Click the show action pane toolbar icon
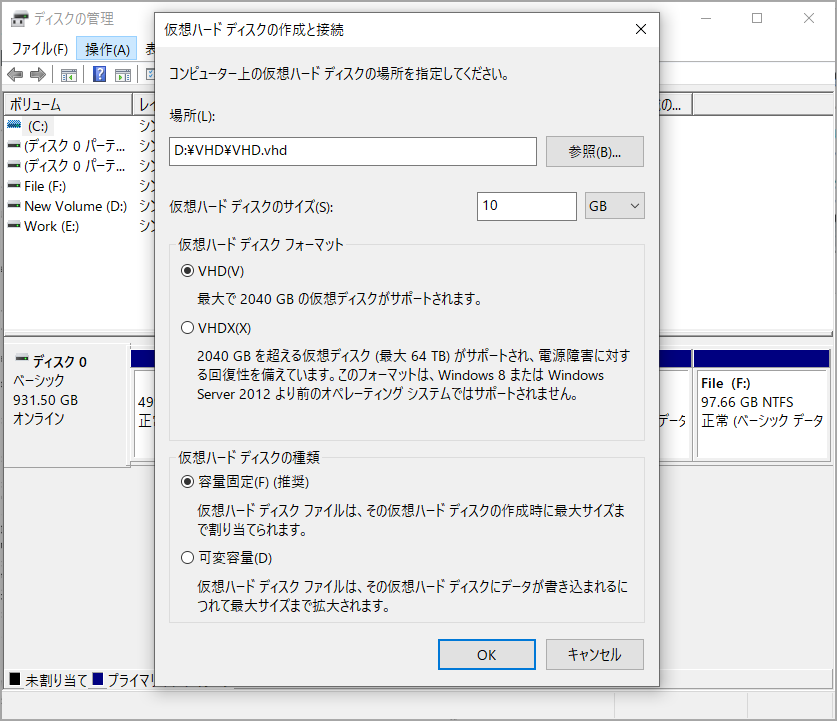 click(x=123, y=73)
